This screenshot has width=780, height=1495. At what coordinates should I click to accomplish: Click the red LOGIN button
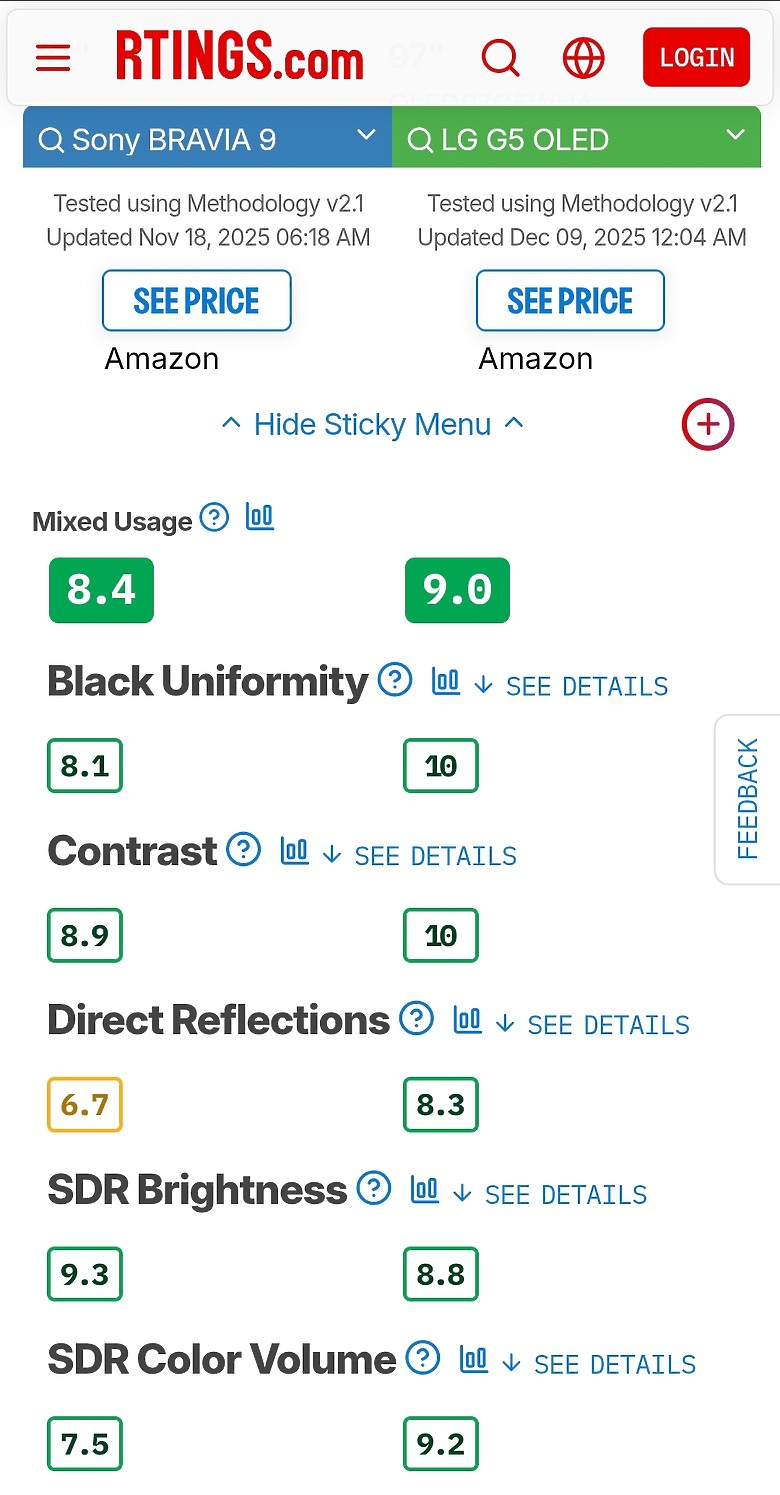coord(696,57)
